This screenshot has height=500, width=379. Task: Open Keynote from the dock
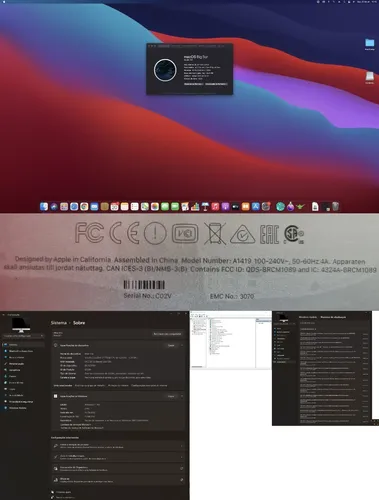tap(205, 207)
